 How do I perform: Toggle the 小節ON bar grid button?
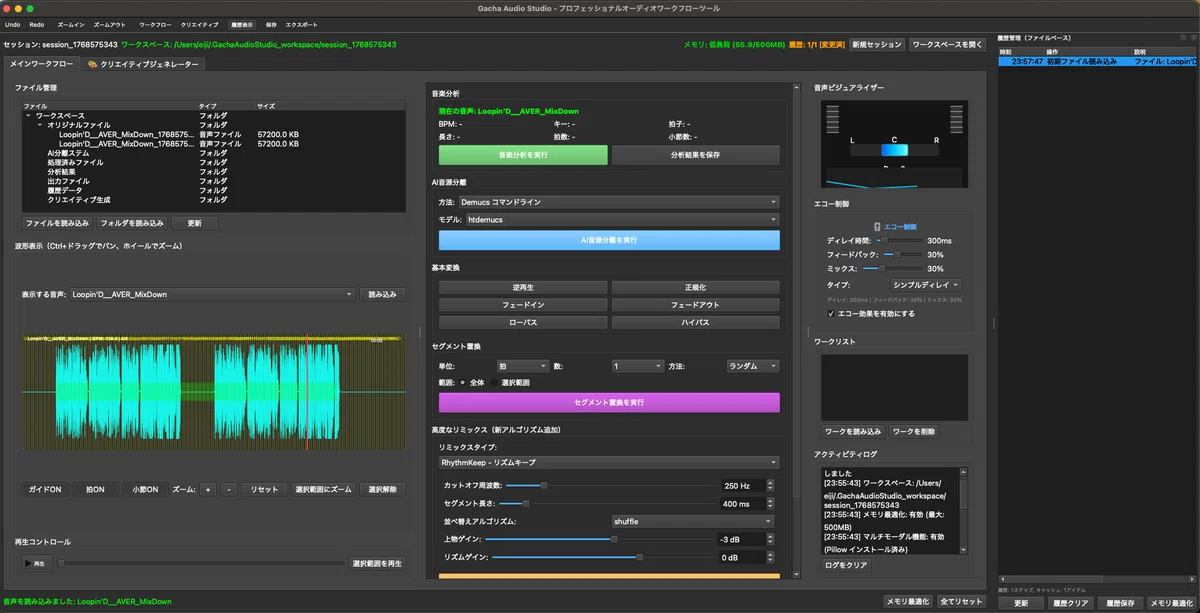pos(145,490)
